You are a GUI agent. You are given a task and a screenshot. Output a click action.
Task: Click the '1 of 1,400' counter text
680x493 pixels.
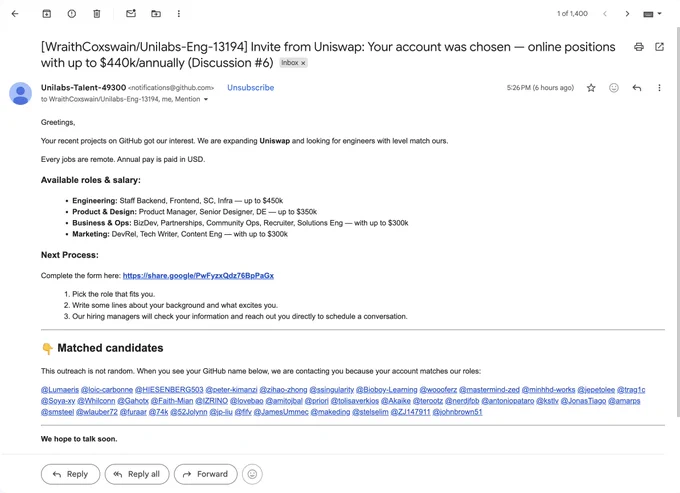click(572, 14)
